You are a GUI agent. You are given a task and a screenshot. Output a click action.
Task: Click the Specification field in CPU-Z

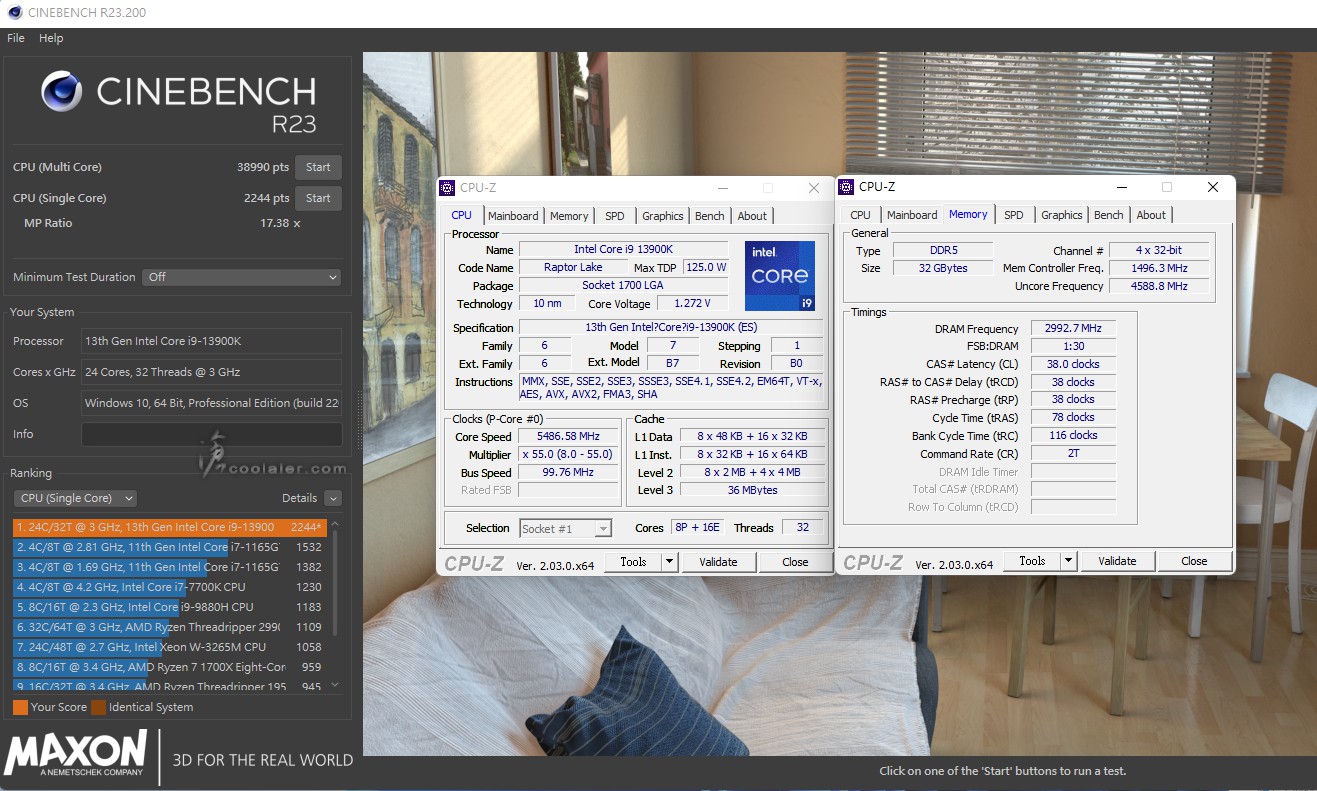671,328
